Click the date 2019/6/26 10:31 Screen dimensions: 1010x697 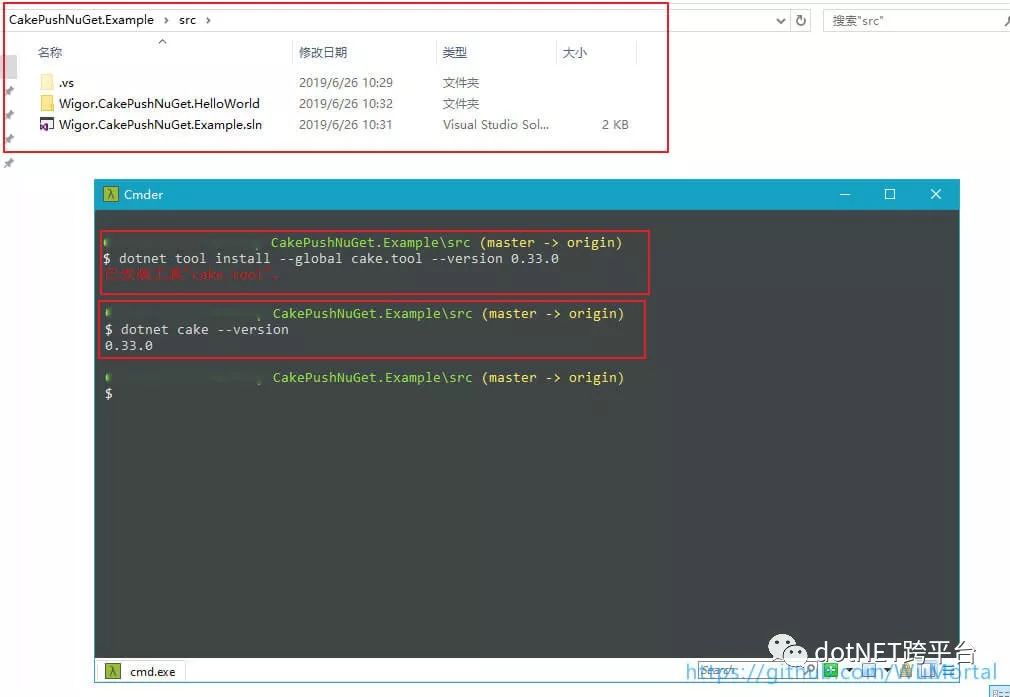tap(346, 124)
